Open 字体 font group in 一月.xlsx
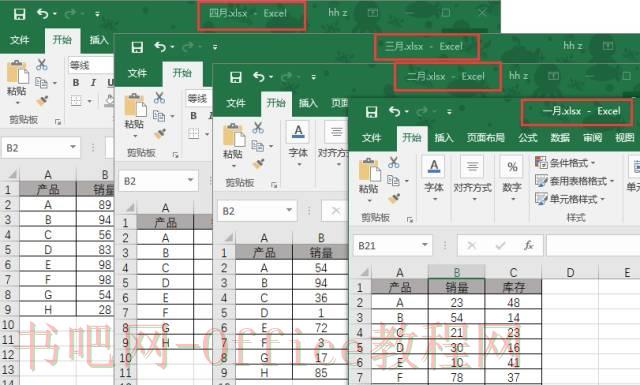640x385 pixels. click(434, 179)
